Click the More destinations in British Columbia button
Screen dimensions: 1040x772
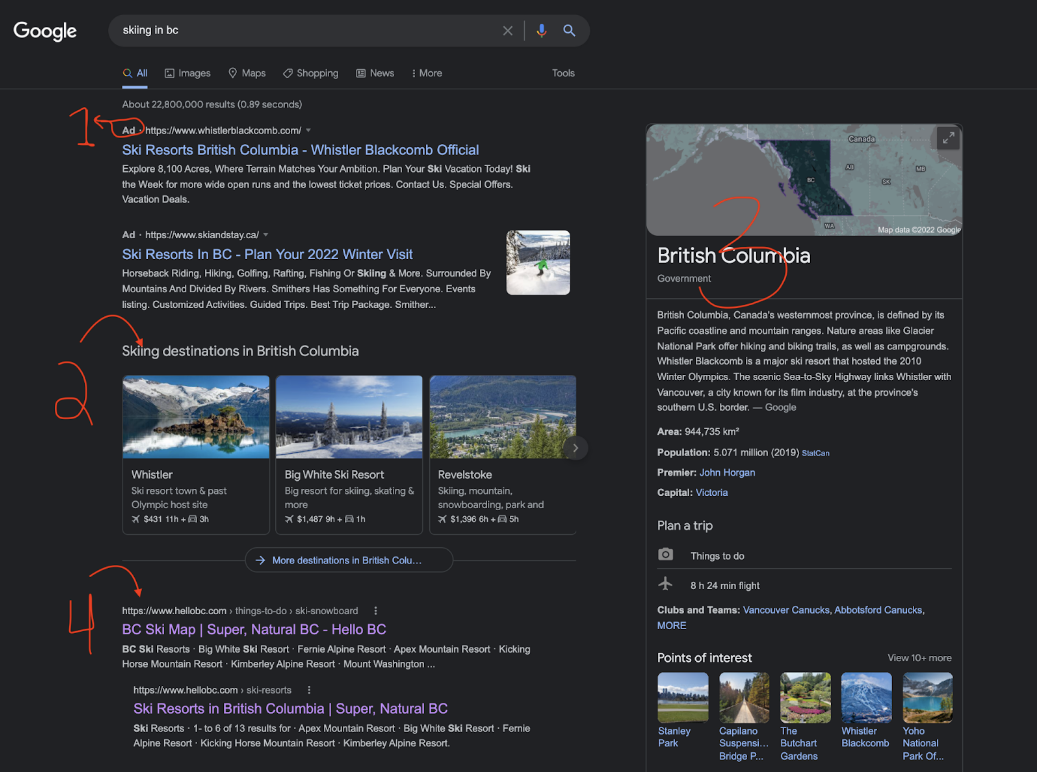[348, 559]
